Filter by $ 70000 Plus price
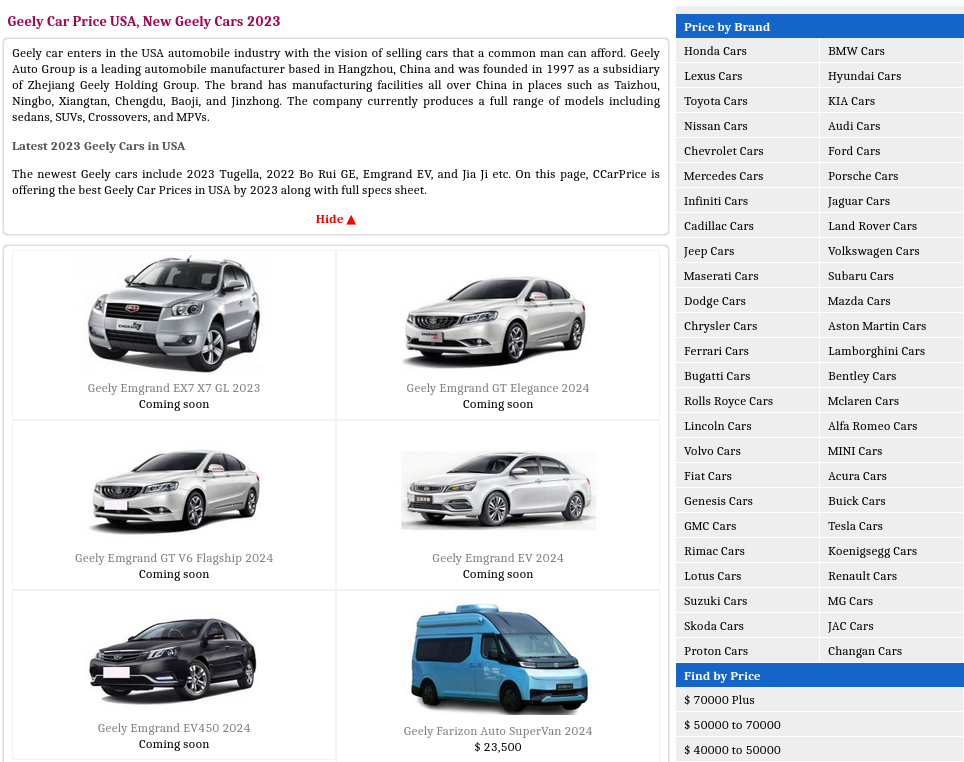The image size is (964, 762). [719, 700]
